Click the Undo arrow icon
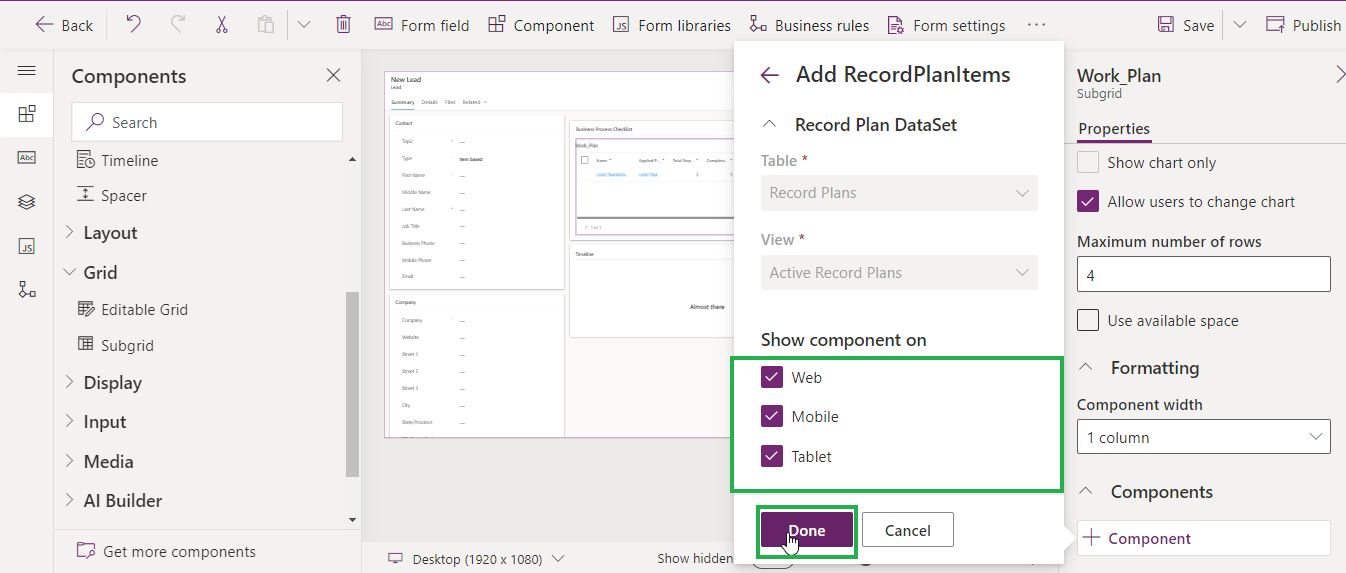The image size is (1346, 573). click(133, 25)
